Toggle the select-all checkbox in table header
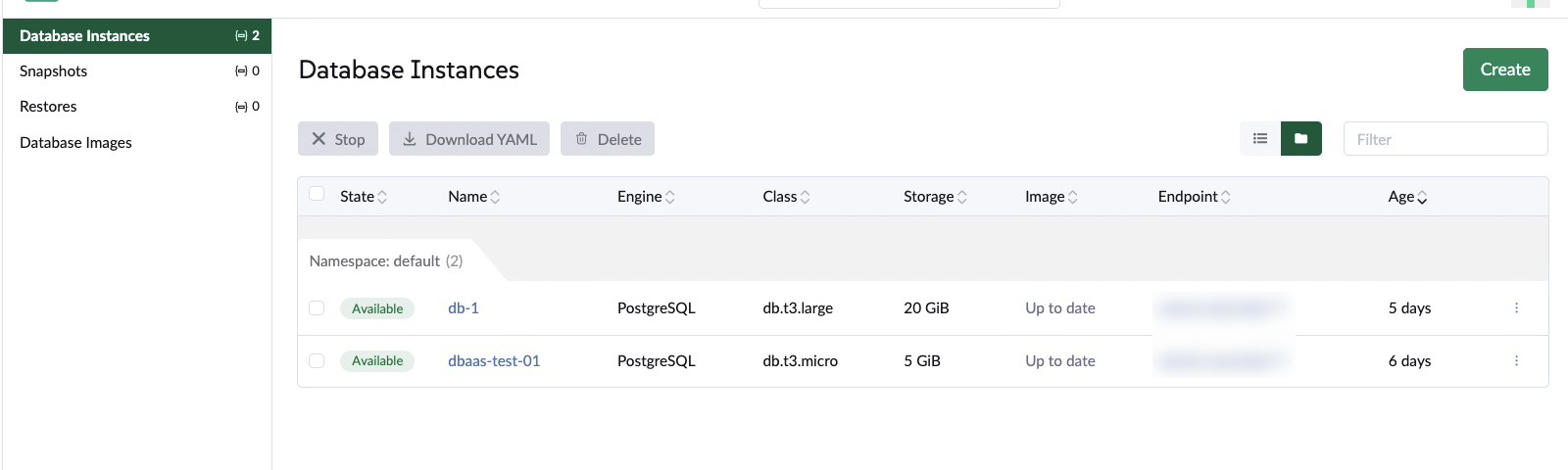 coord(317,194)
